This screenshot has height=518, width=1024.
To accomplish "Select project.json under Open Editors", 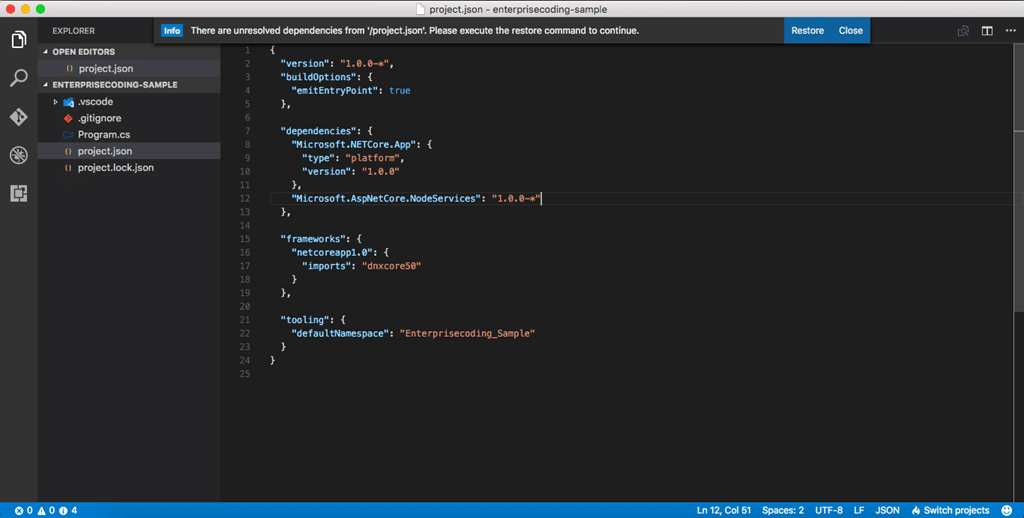I will (x=129, y=69).
